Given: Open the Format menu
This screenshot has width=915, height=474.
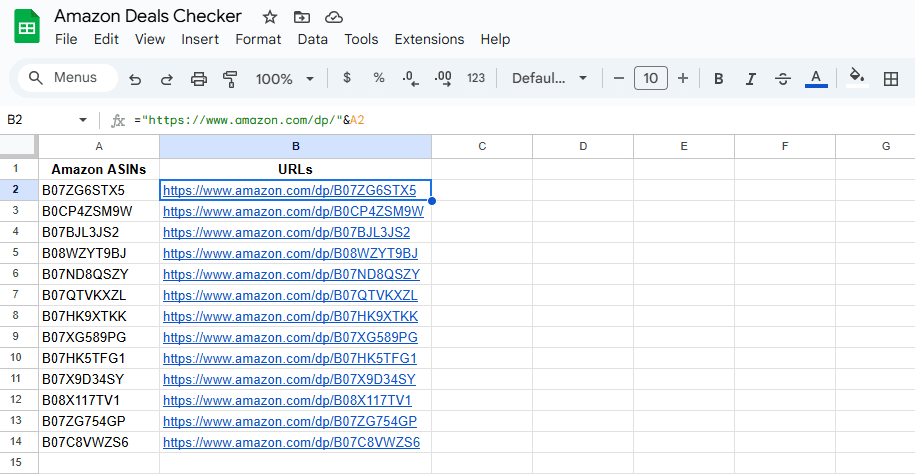Looking at the screenshot, I should [258, 39].
